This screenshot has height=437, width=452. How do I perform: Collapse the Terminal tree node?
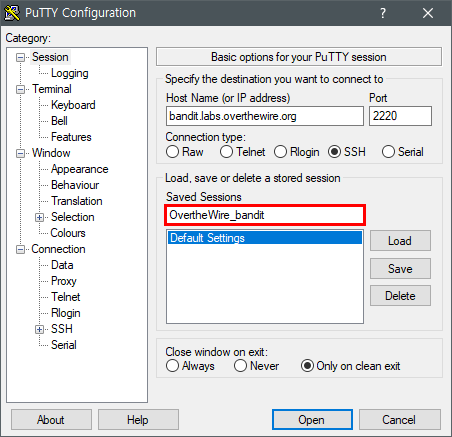(20, 89)
